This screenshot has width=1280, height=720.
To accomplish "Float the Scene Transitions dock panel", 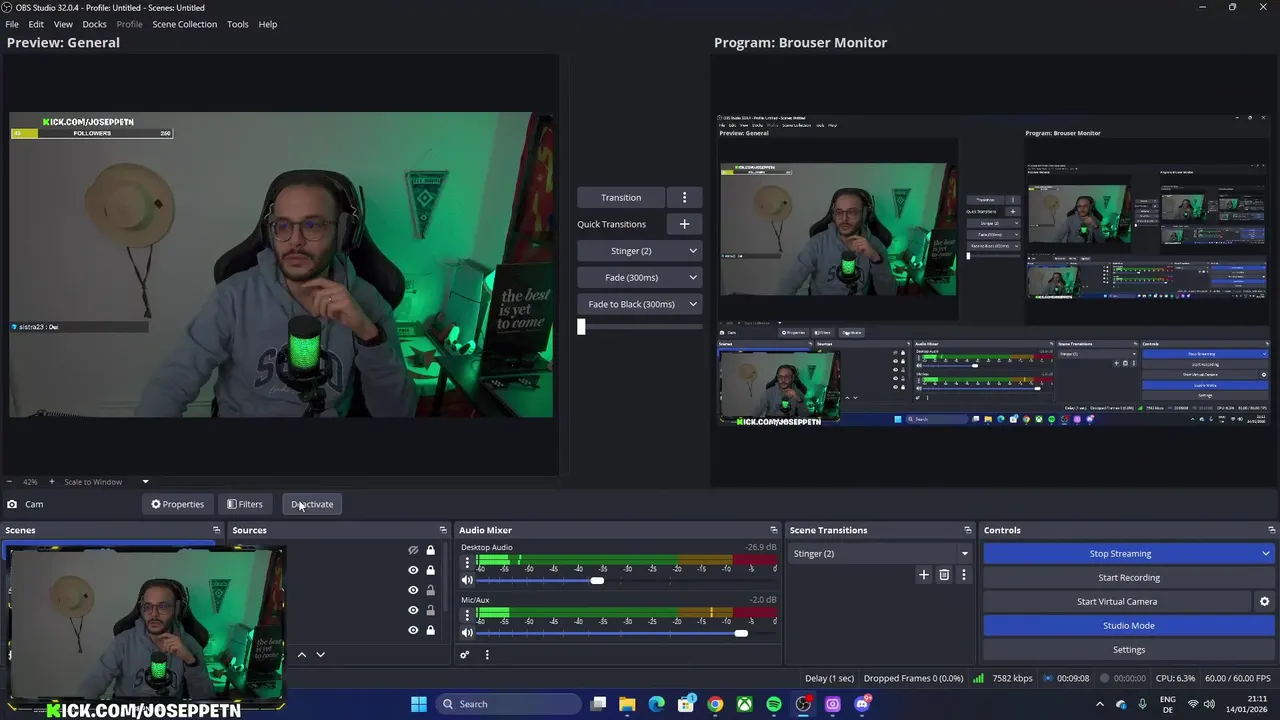I will click(x=967, y=530).
